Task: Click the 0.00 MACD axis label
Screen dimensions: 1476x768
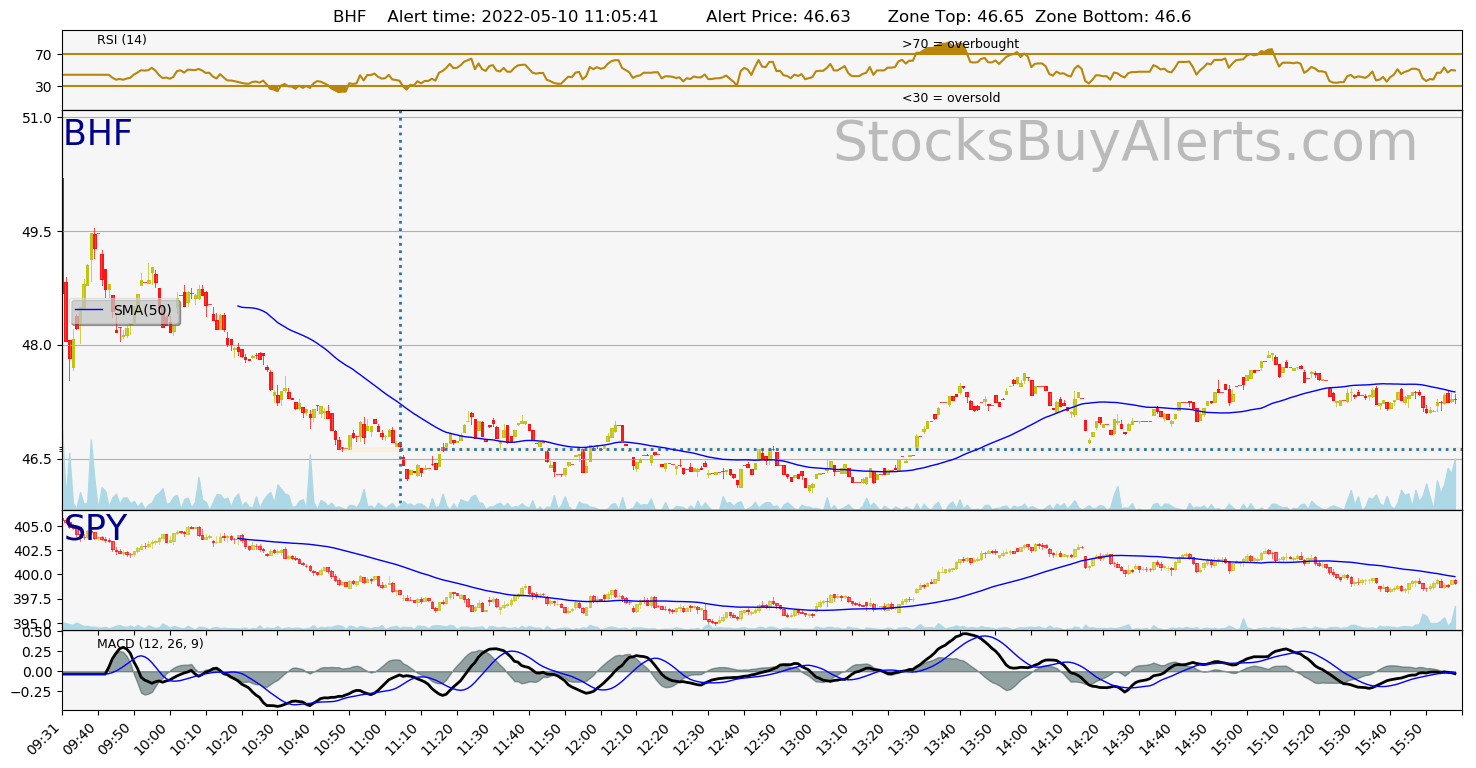Action: point(37,671)
